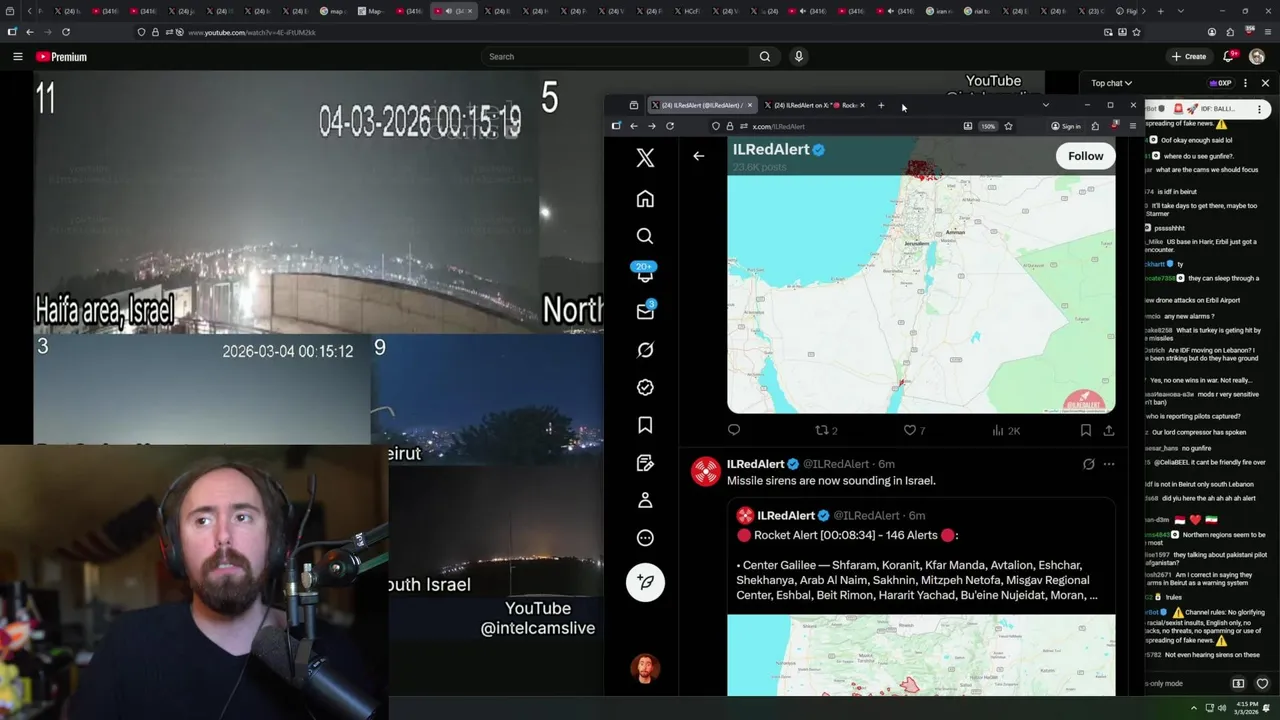Click the YouTube Premium logo
This screenshot has height=720, width=1280.
click(x=61, y=57)
